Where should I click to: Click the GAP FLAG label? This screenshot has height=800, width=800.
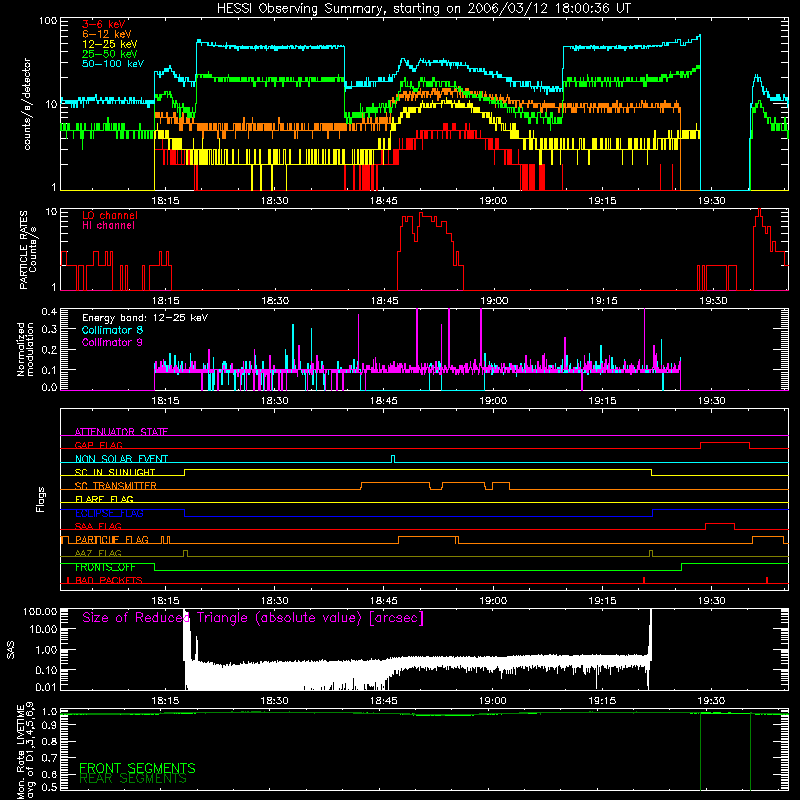point(98,445)
